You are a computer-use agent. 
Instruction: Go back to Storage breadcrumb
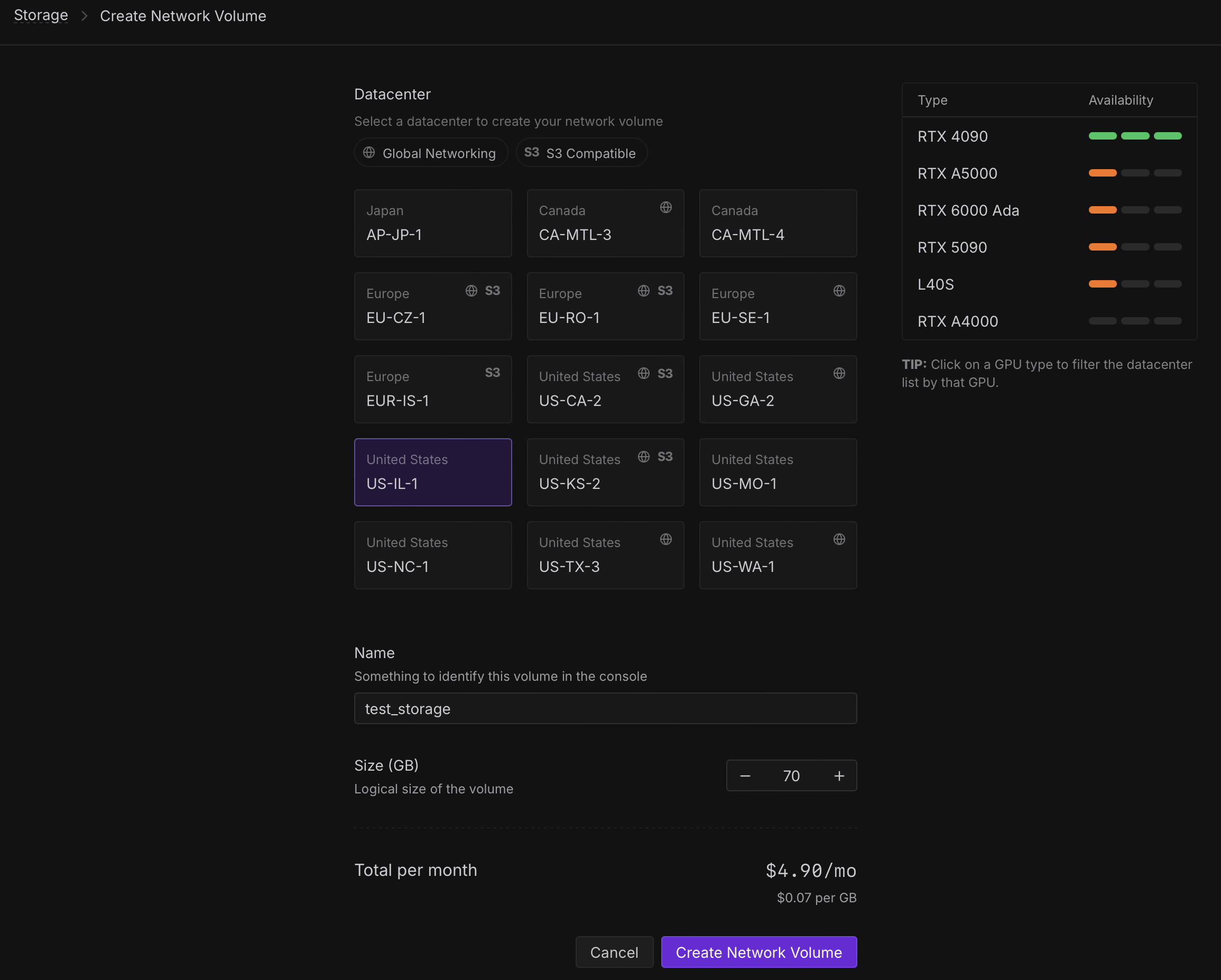41,15
